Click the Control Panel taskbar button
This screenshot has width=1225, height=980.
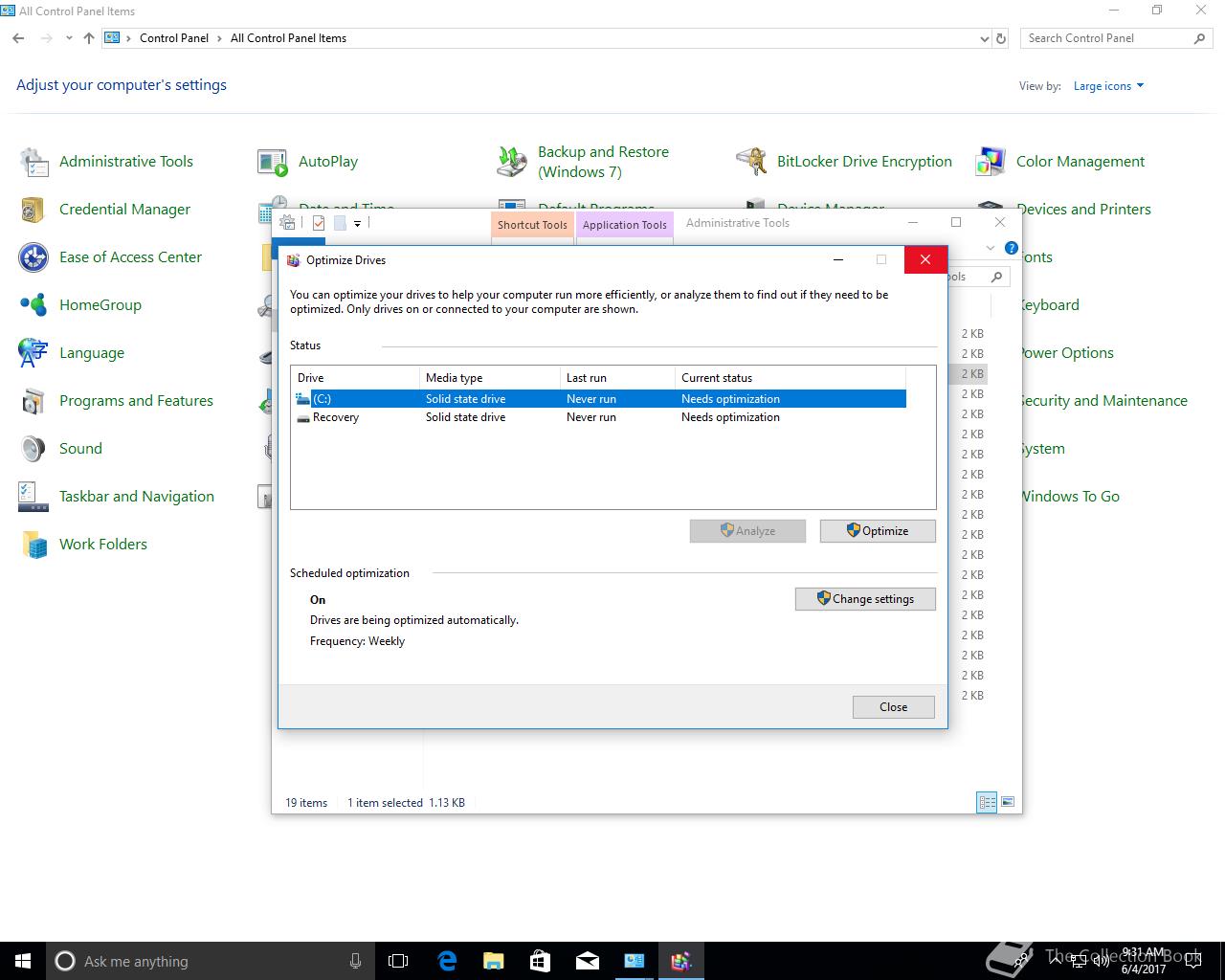(x=635, y=961)
